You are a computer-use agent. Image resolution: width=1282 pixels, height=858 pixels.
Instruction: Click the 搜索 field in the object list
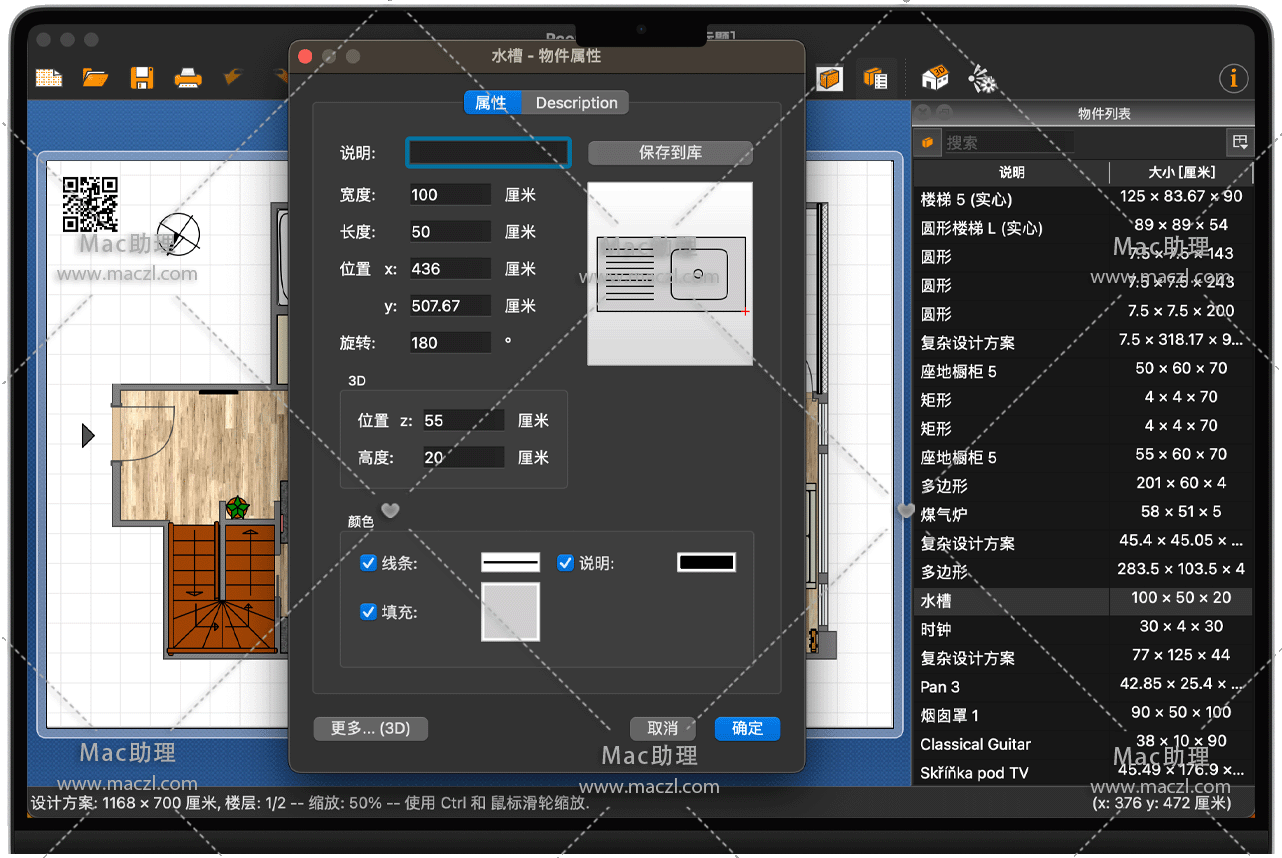pos(1005,143)
